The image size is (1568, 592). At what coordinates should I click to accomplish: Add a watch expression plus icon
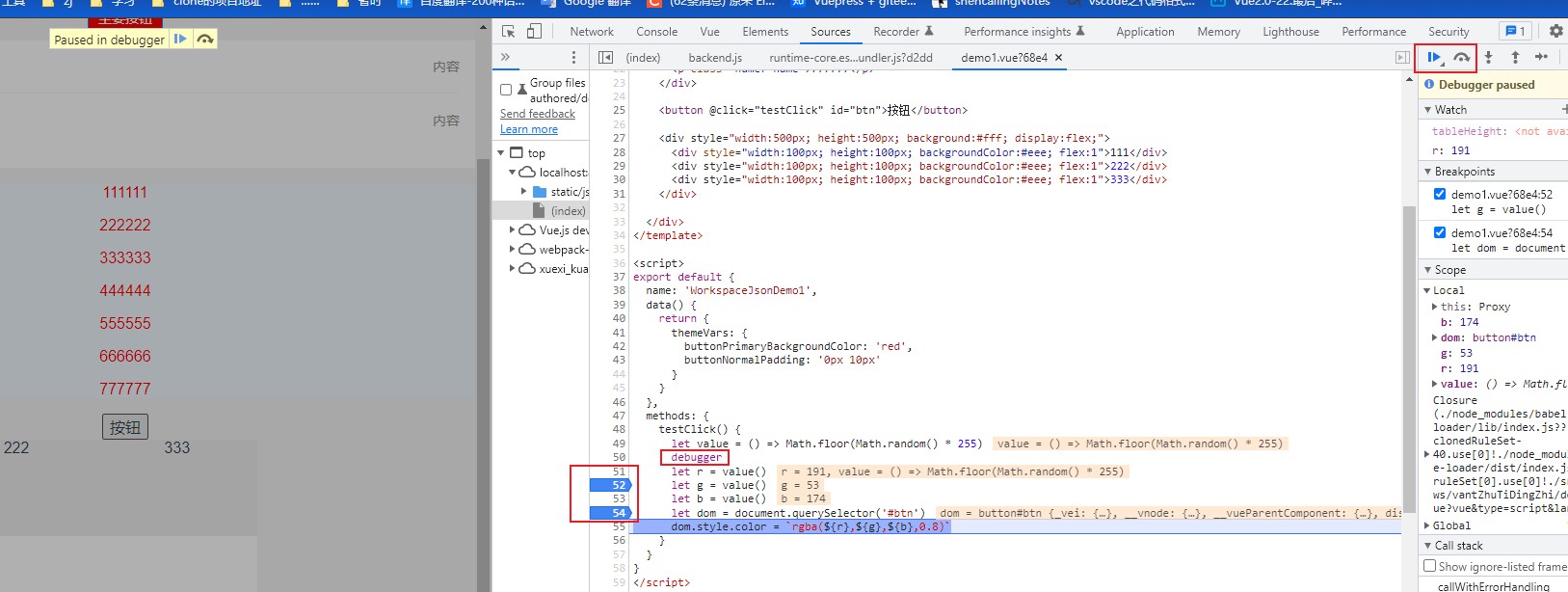[1563, 110]
